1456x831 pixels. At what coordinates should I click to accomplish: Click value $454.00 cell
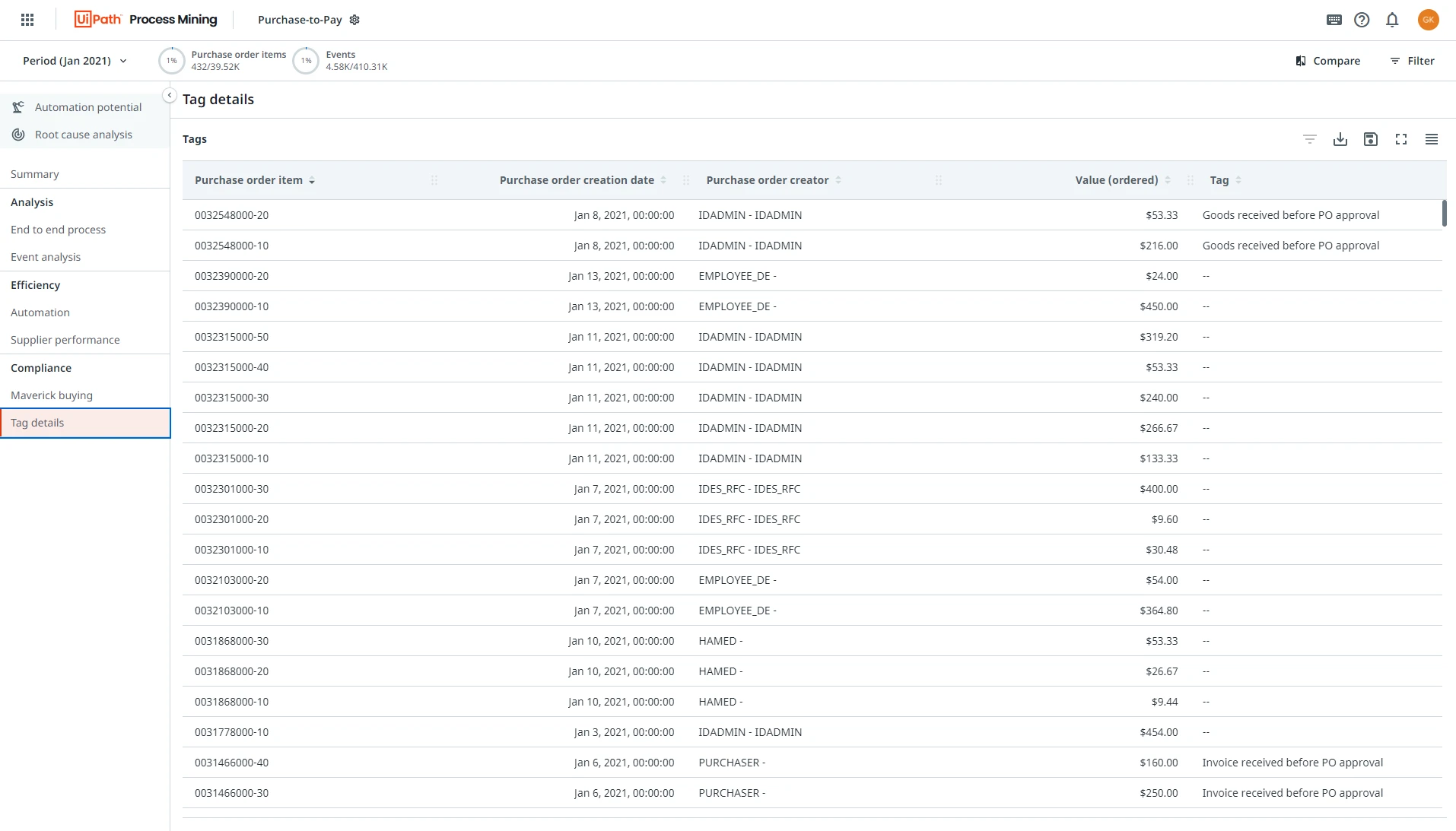coord(1159,732)
